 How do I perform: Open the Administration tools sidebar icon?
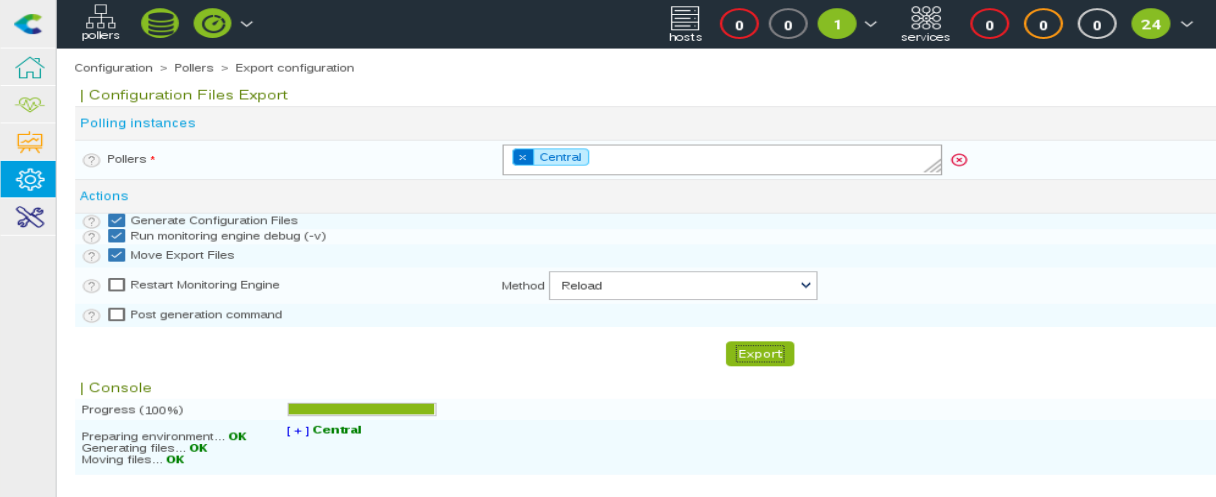(29, 217)
